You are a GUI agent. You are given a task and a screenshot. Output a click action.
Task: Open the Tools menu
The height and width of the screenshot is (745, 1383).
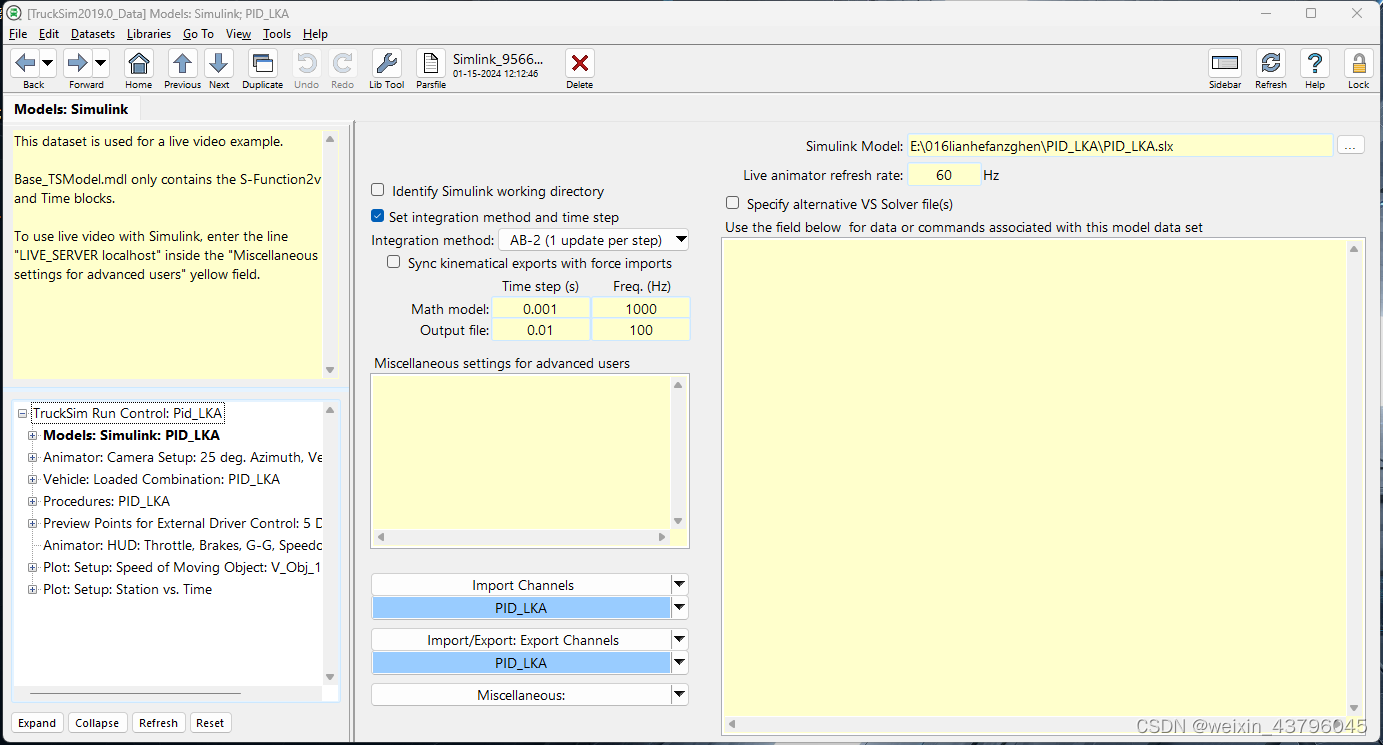click(x=277, y=34)
